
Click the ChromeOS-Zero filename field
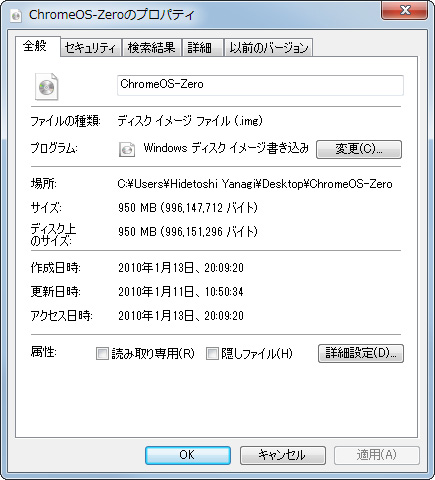tap(260, 85)
